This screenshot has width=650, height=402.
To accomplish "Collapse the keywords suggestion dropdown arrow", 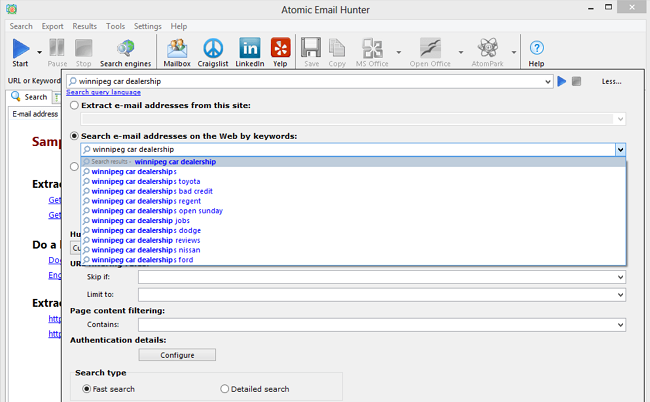I will 620,149.
